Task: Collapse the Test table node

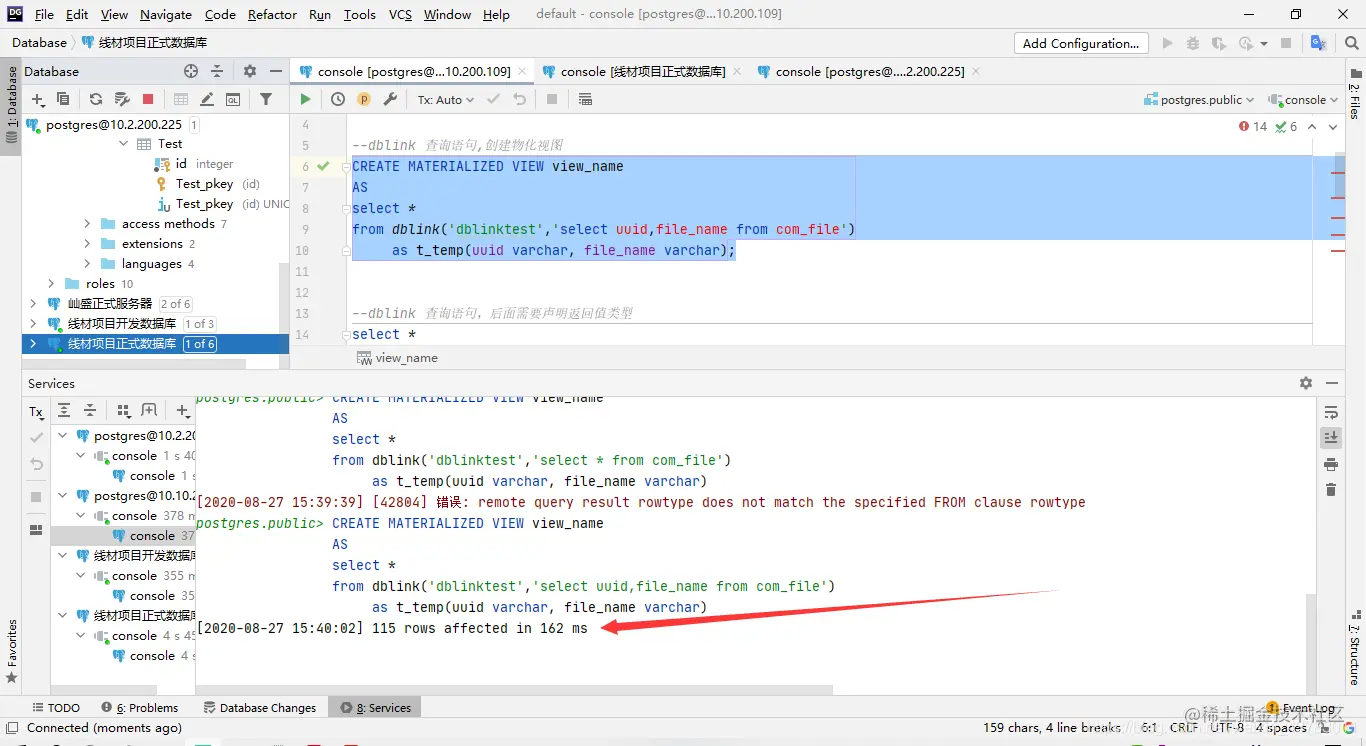Action: click(x=123, y=144)
